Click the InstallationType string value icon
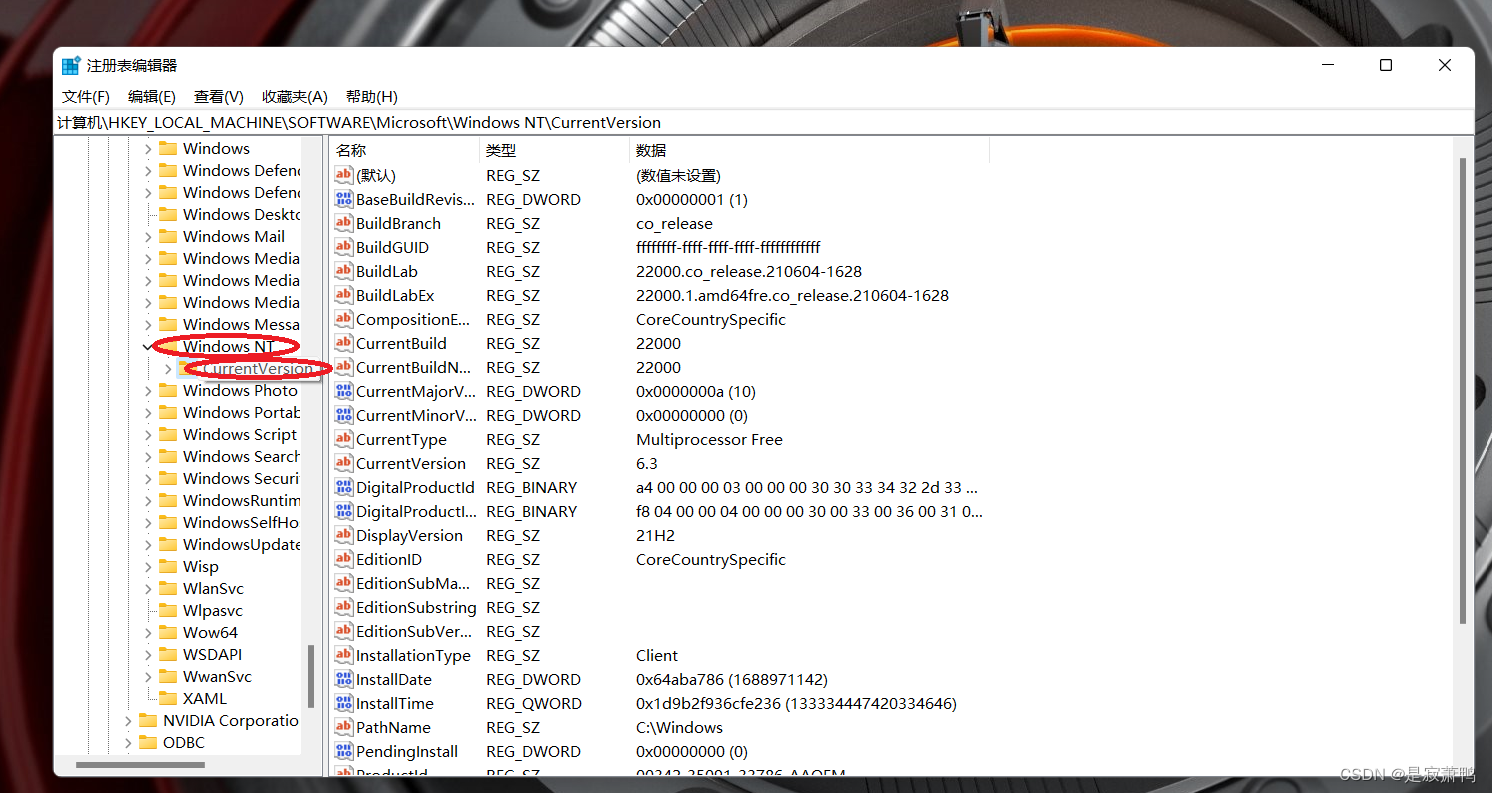This screenshot has width=1492, height=793. 344,656
